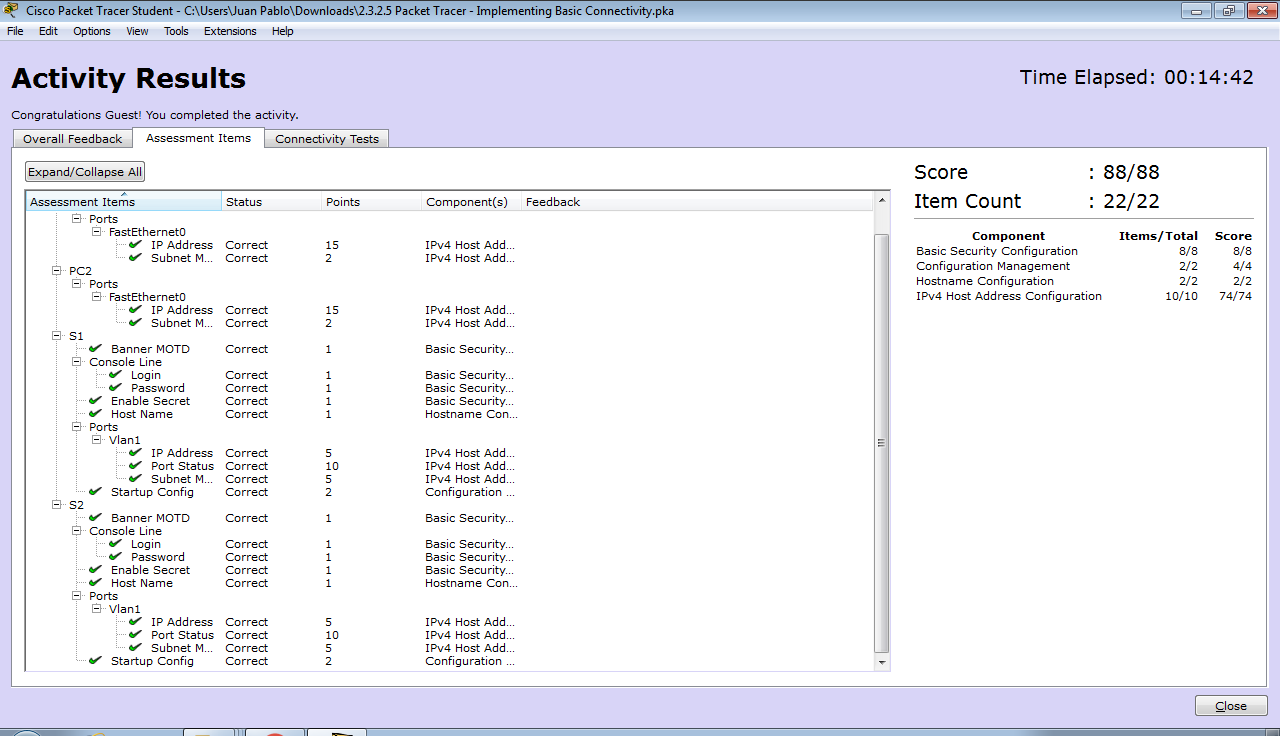Image resolution: width=1280 pixels, height=736 pixels.
Task: Collapse the PC2 tree node
Action: coord(56,270)
